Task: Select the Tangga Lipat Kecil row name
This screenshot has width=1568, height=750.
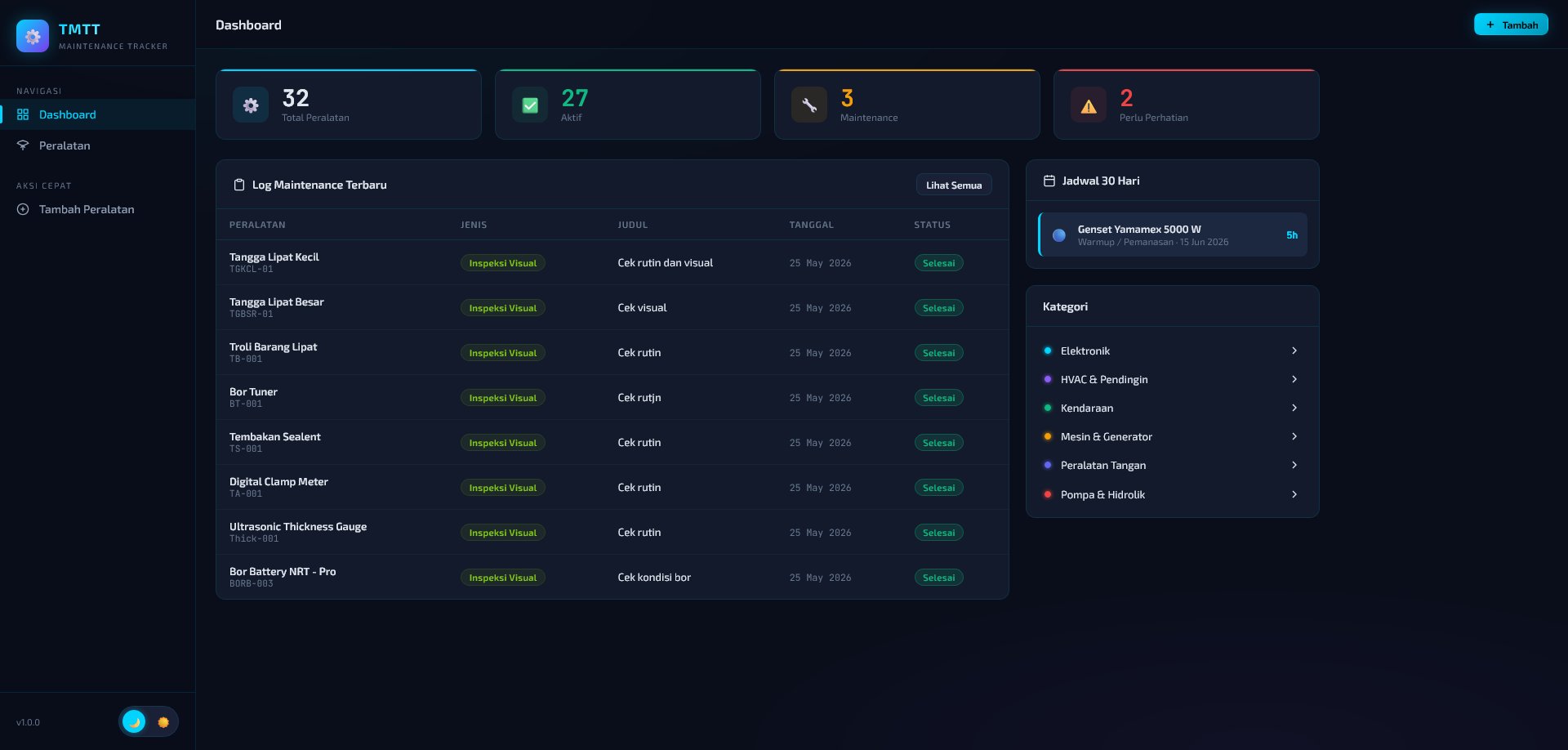Action: (x=274, y=257)
